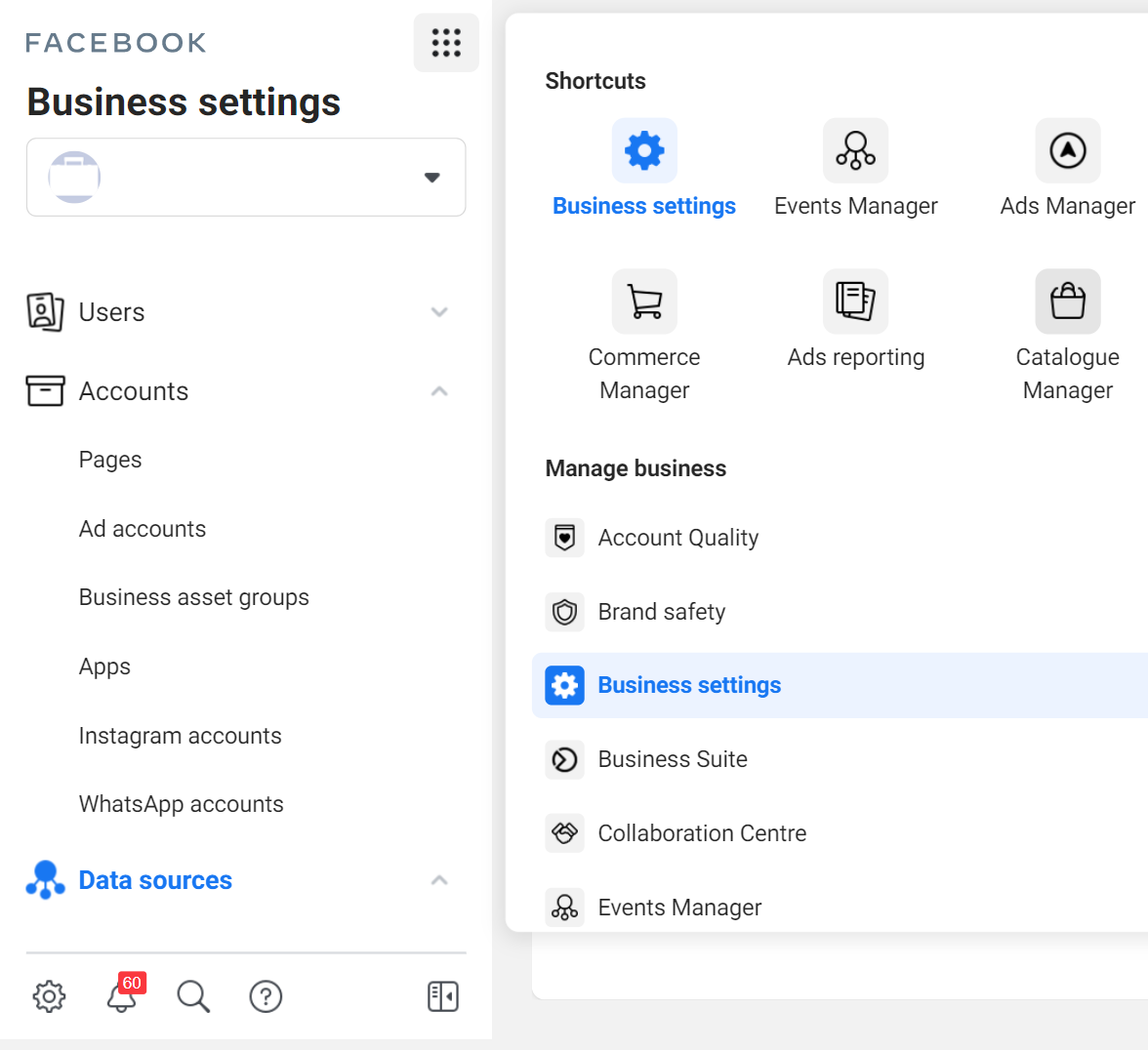The height and width of the screenshot is (1050, 1148).
Task: Open the Ads Manager shortcut icon
Action: (1067, 151)
